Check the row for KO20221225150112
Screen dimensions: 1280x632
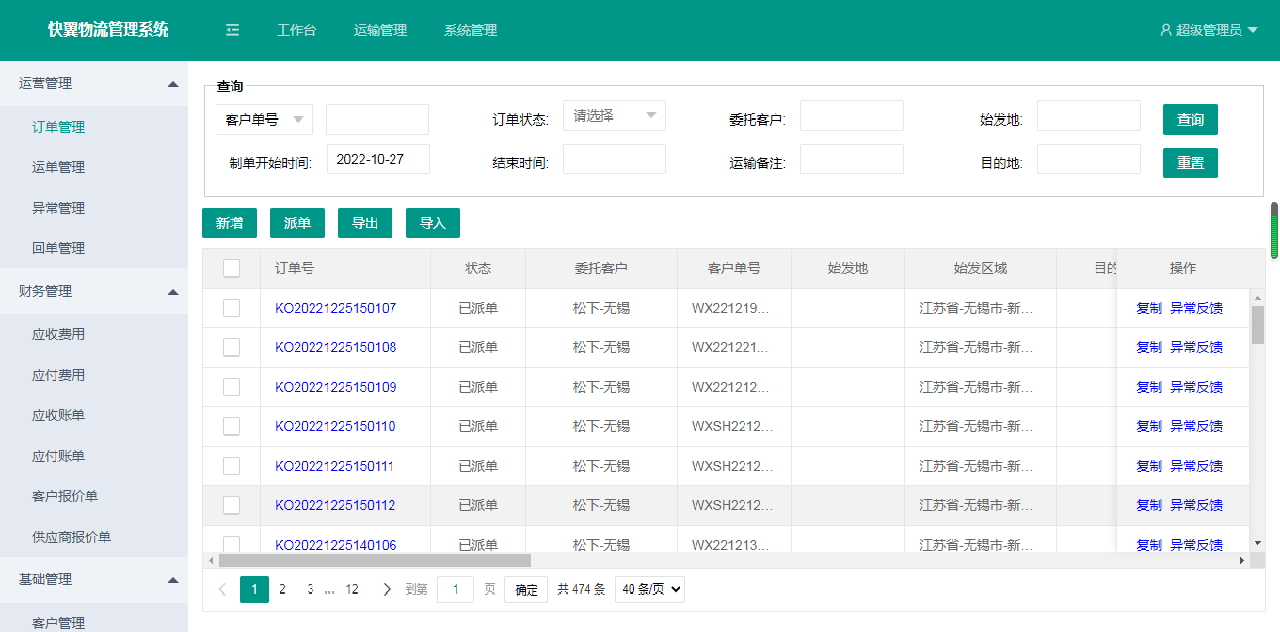tap(231, 505)
